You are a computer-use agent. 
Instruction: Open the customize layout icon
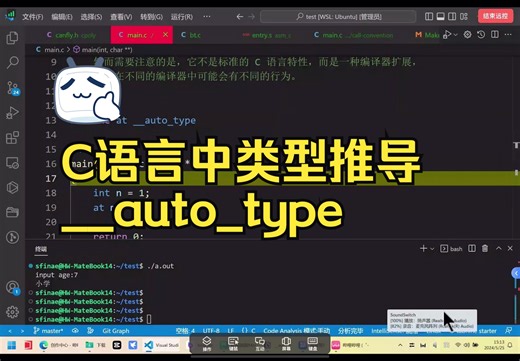(x=464, y=16)
